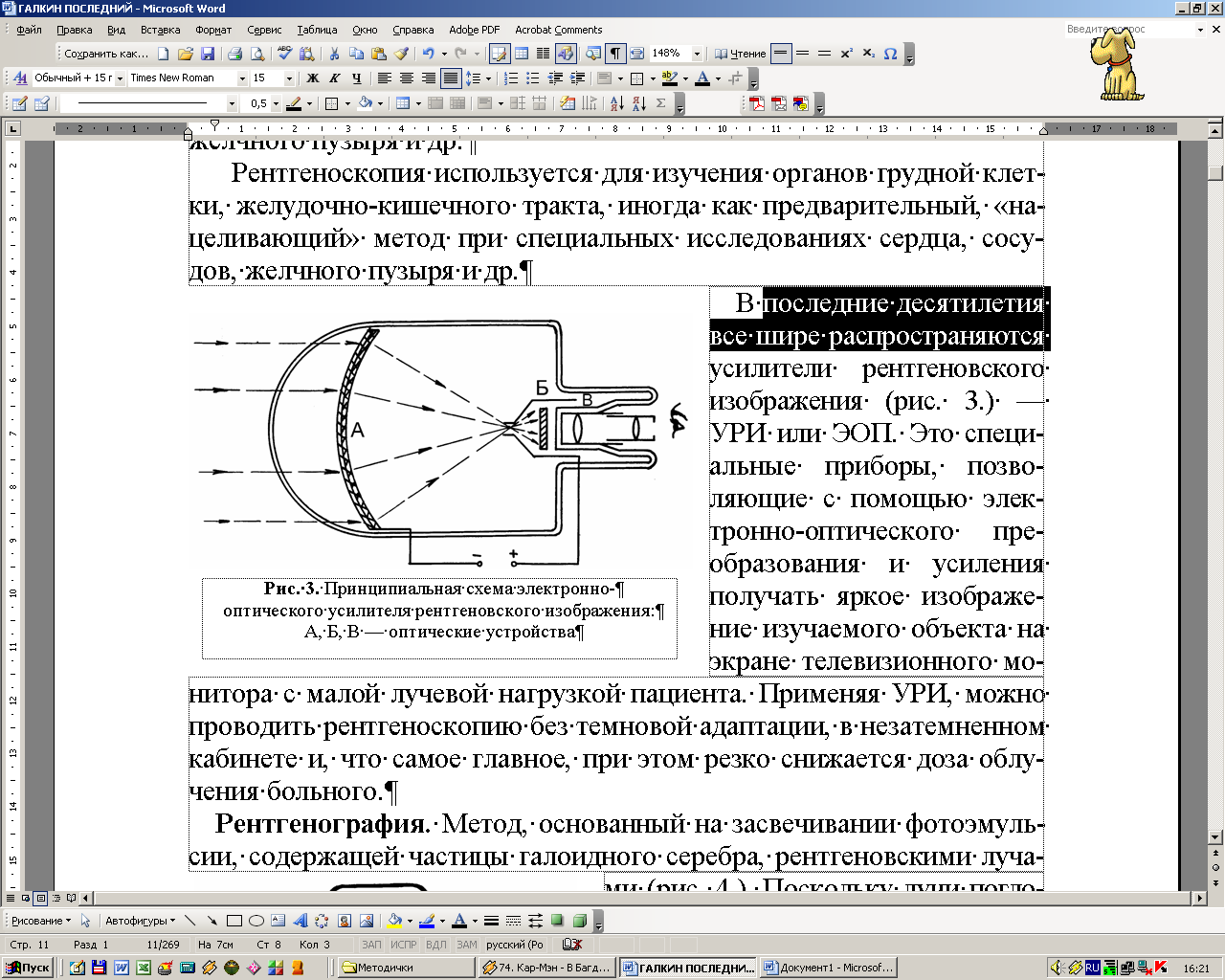Apply shading fill color bucket in Tables toolbar
Image resolution: width=1225 pixels, height=980 pixels.
(x=365, y=103)
